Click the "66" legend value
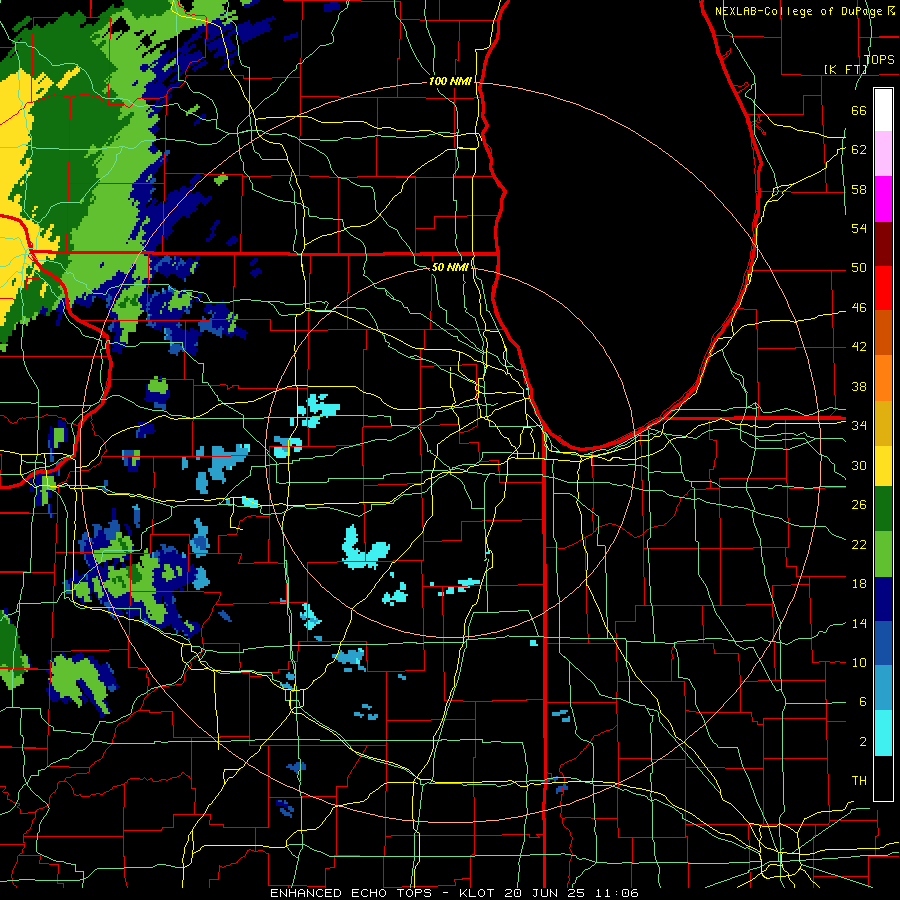The image size is (900, 900). [x=859, y=110]
